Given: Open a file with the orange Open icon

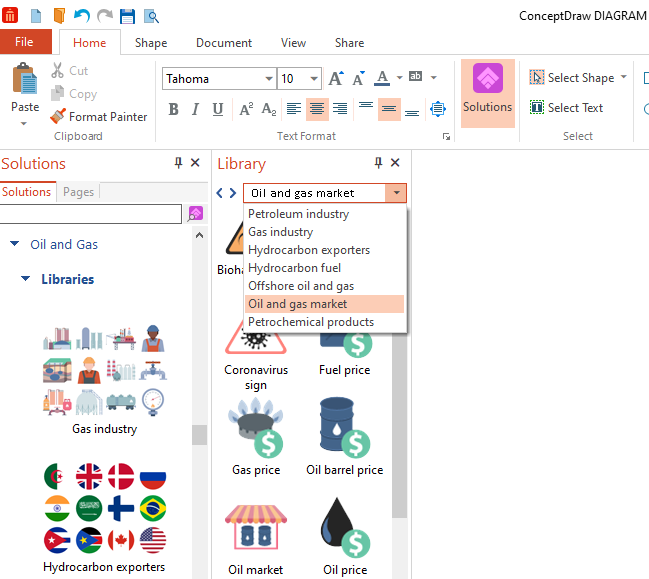Looking at the screenshot, I should coord(59,16).
